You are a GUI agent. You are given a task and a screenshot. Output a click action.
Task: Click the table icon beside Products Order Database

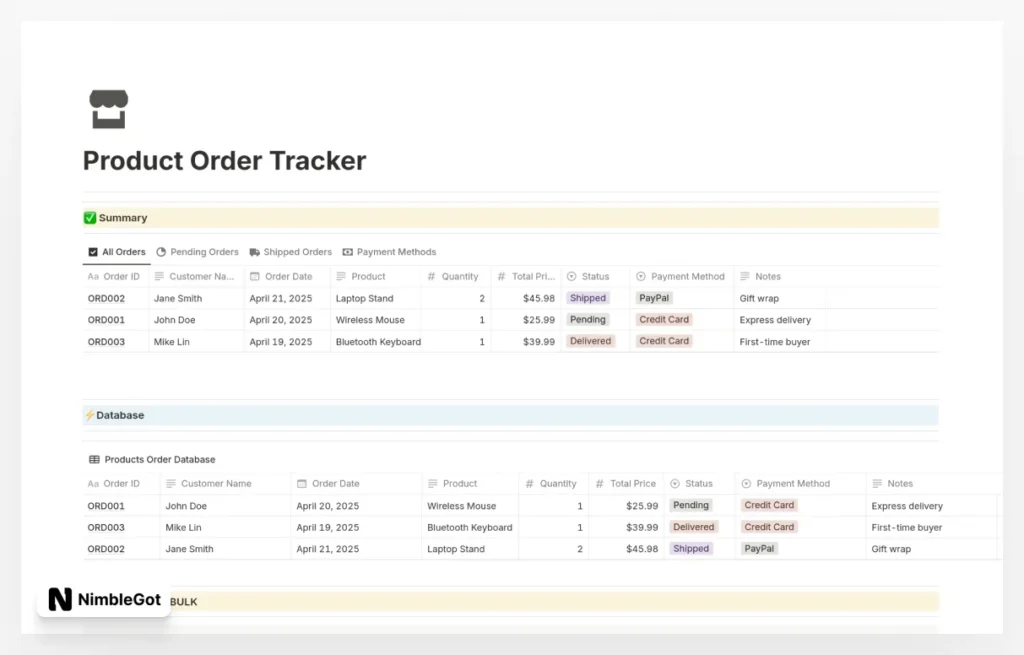(95, 459)
